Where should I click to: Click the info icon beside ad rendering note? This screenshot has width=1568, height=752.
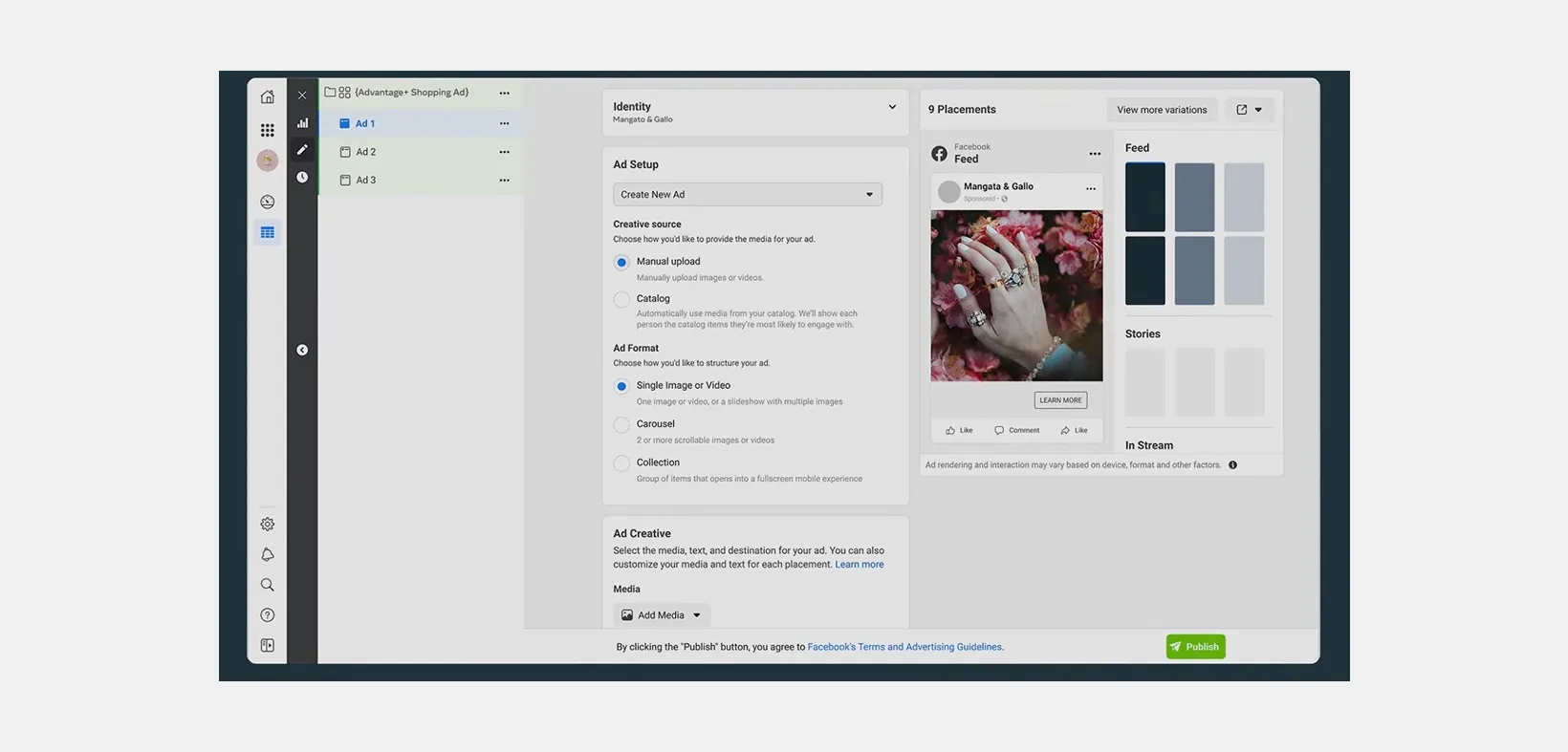1232,465
